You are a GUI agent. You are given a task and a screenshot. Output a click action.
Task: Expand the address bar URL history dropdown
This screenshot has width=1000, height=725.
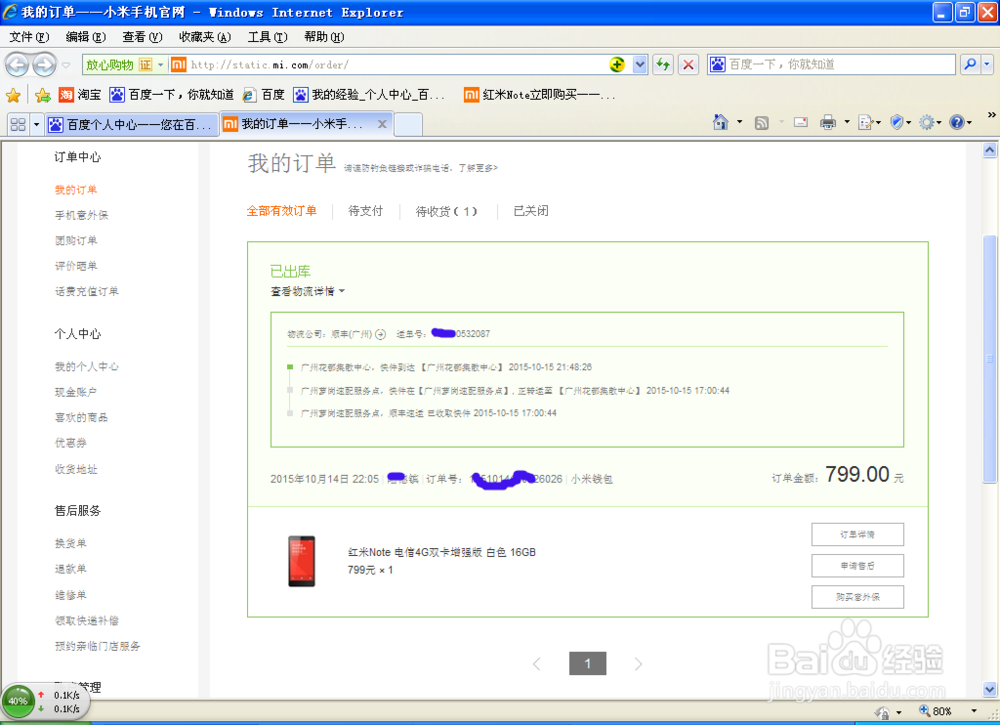click(640, 64)
